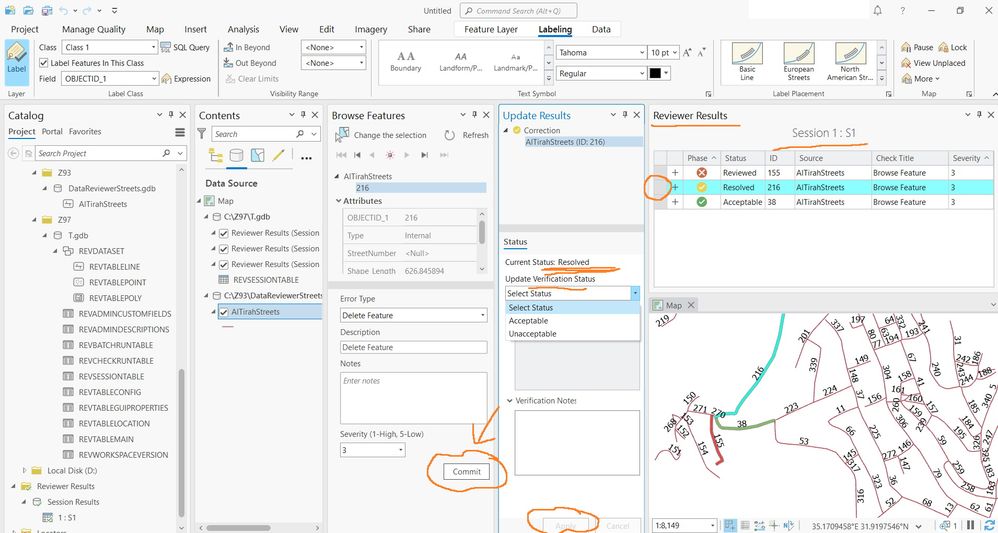Toggle snapping in map status bar
This screenshot has width=998, height=533.
[730, 525]
